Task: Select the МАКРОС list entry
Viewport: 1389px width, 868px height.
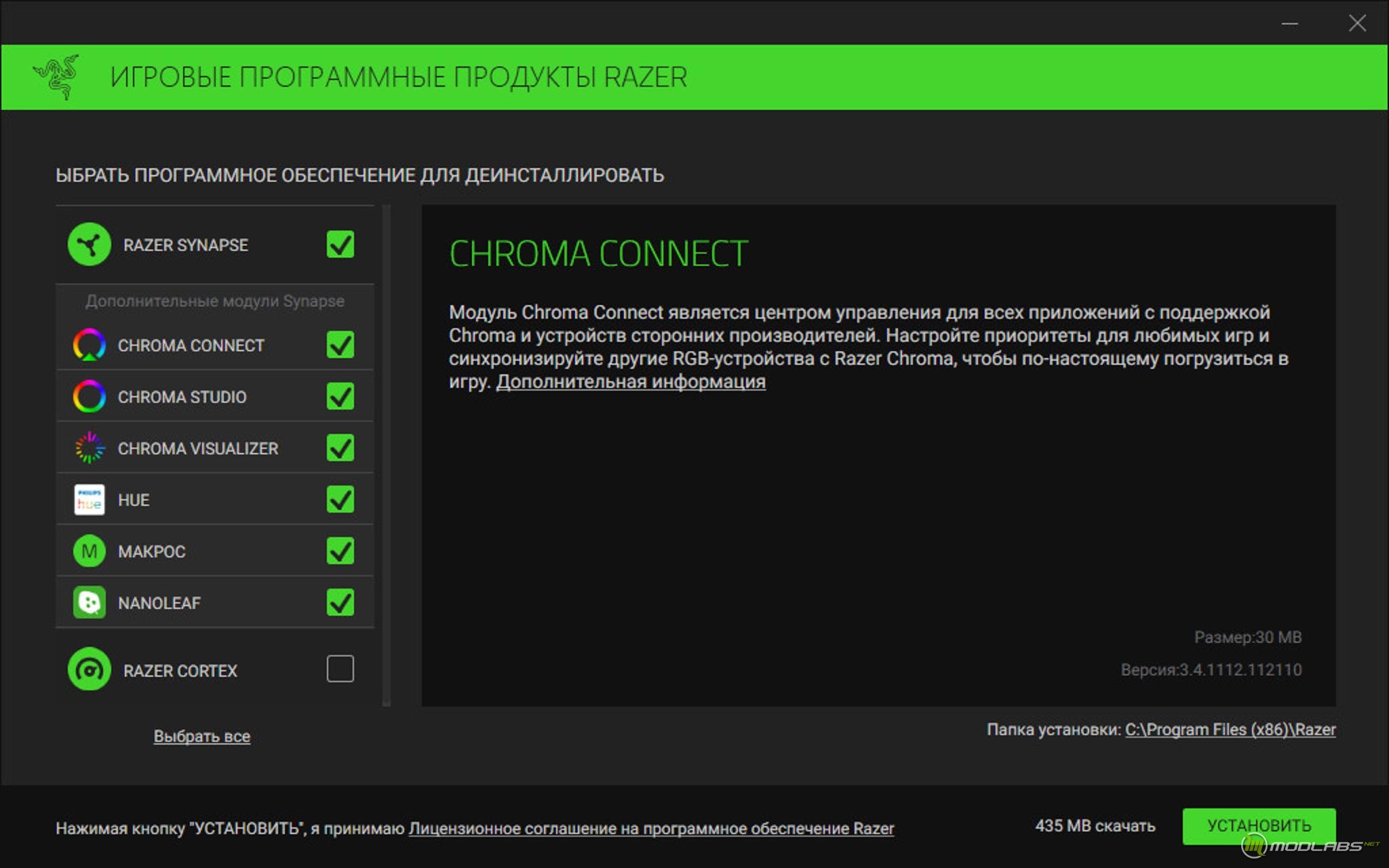Action: click(215, 551)
